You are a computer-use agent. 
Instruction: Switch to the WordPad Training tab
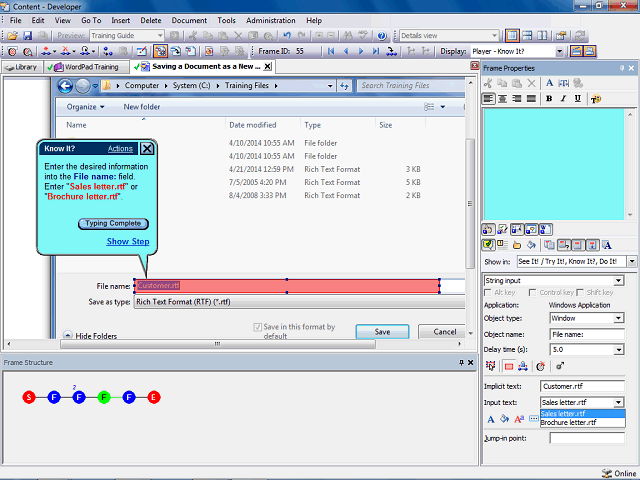tap(86, 67)
